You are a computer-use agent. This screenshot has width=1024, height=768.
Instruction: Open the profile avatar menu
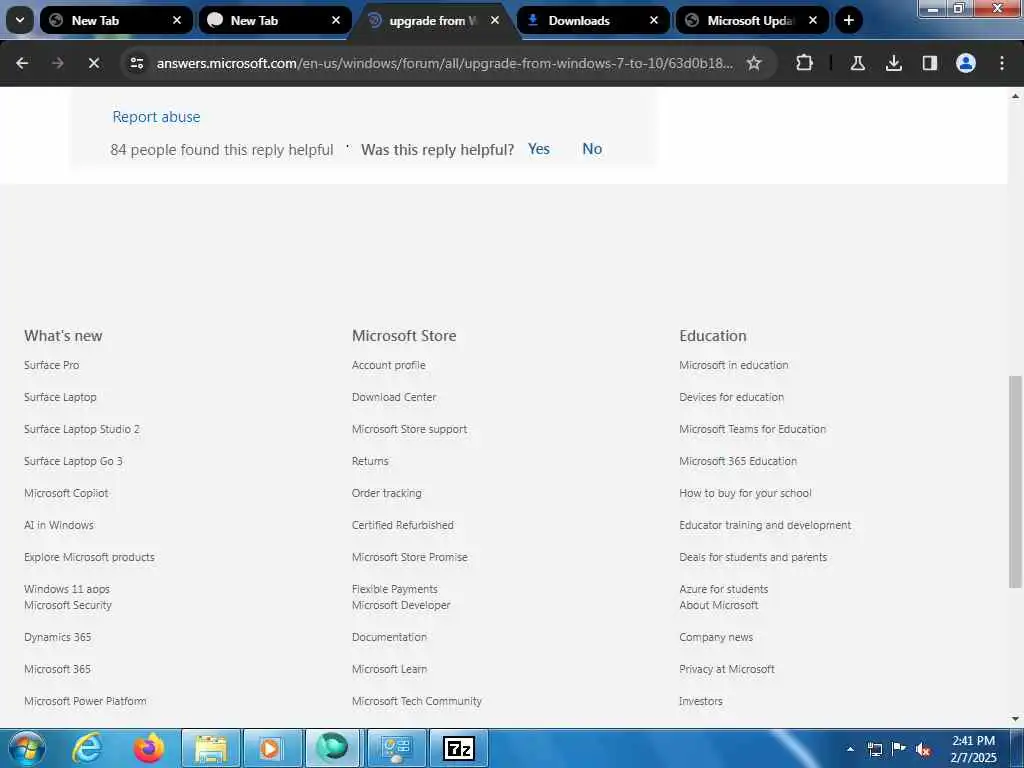coord(966,63)
